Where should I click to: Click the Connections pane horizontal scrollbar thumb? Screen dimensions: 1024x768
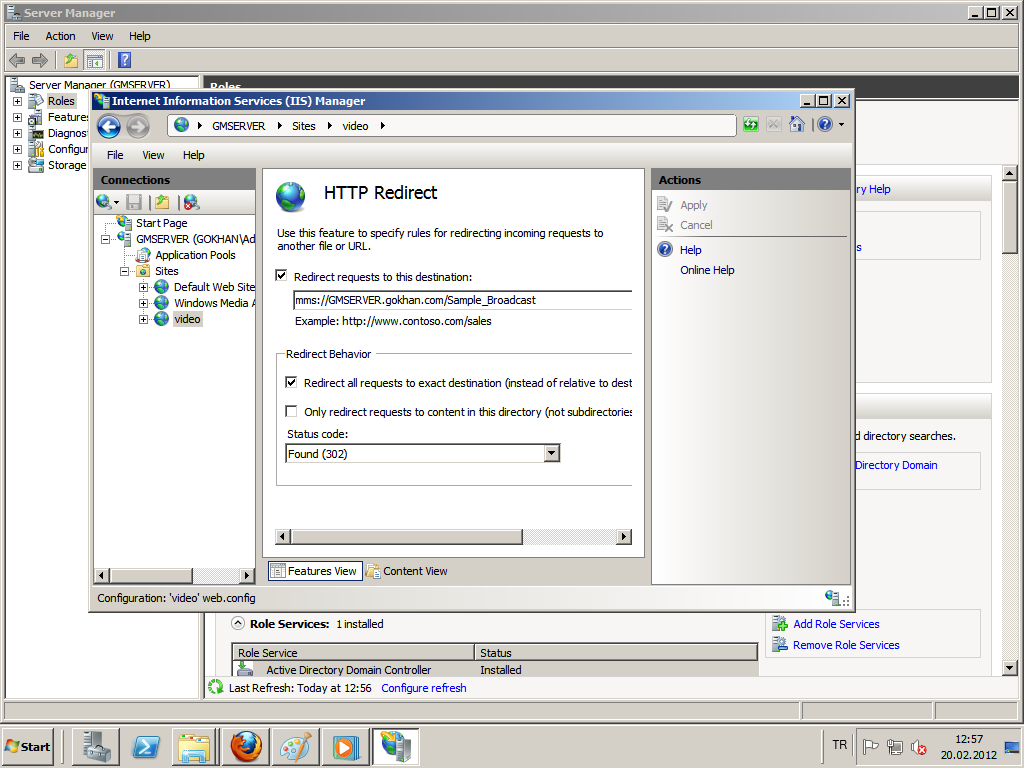pyautogui.click(x=152, y=575)
